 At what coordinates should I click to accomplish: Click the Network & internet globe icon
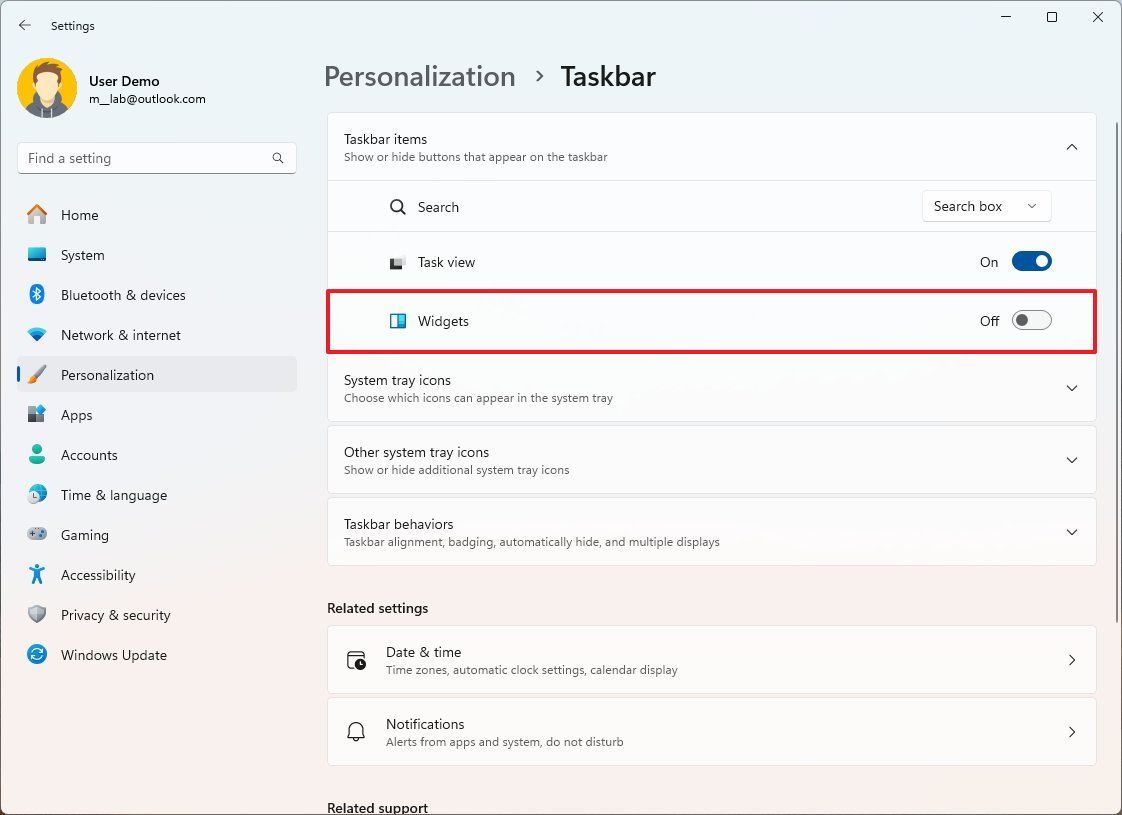click(37, 335)
